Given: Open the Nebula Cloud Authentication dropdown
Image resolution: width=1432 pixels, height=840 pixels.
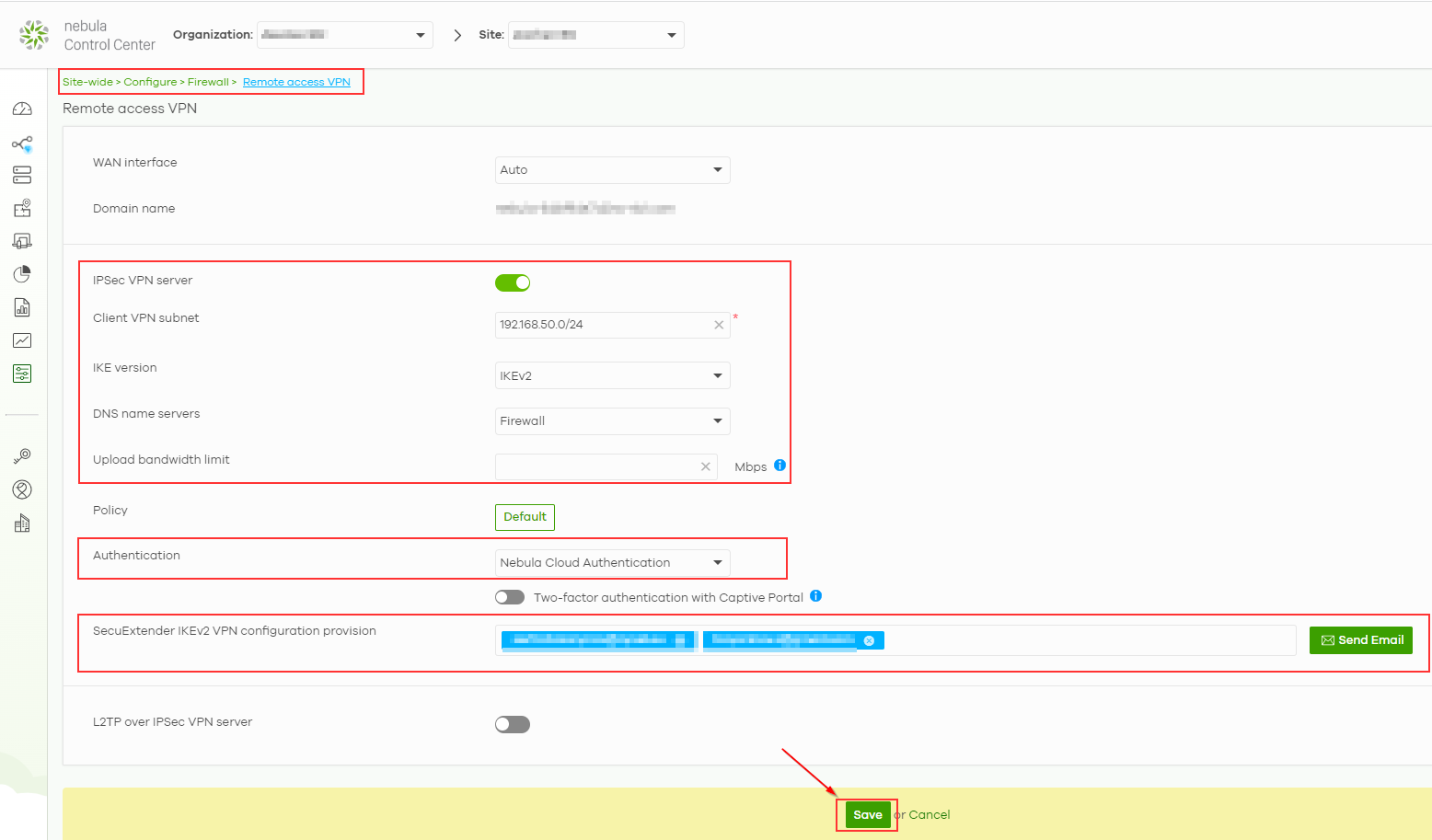Looking at the screenshot, I should point(612,562).
